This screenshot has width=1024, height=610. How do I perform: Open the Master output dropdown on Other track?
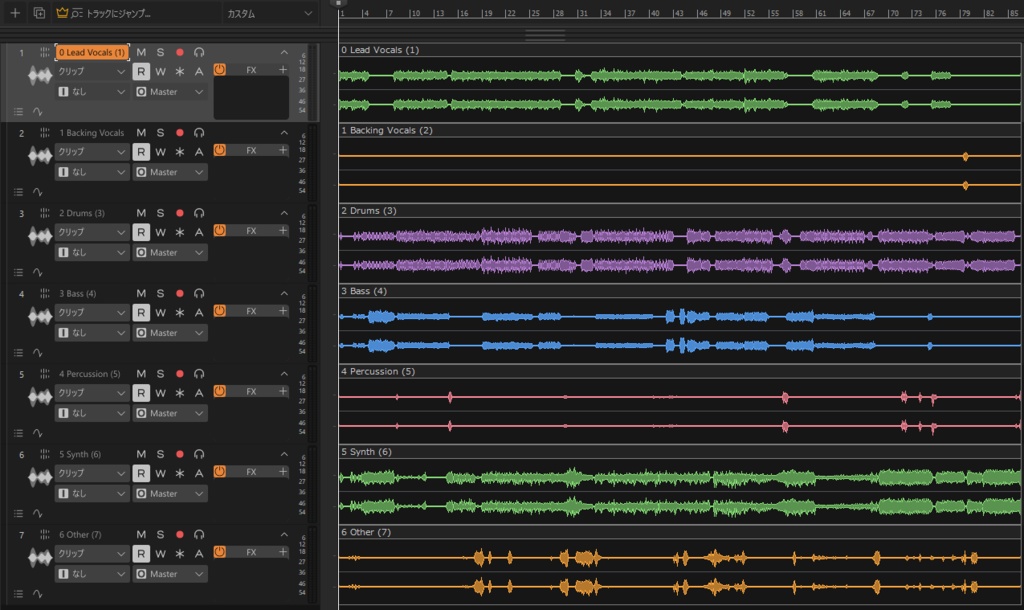[170, 573]
